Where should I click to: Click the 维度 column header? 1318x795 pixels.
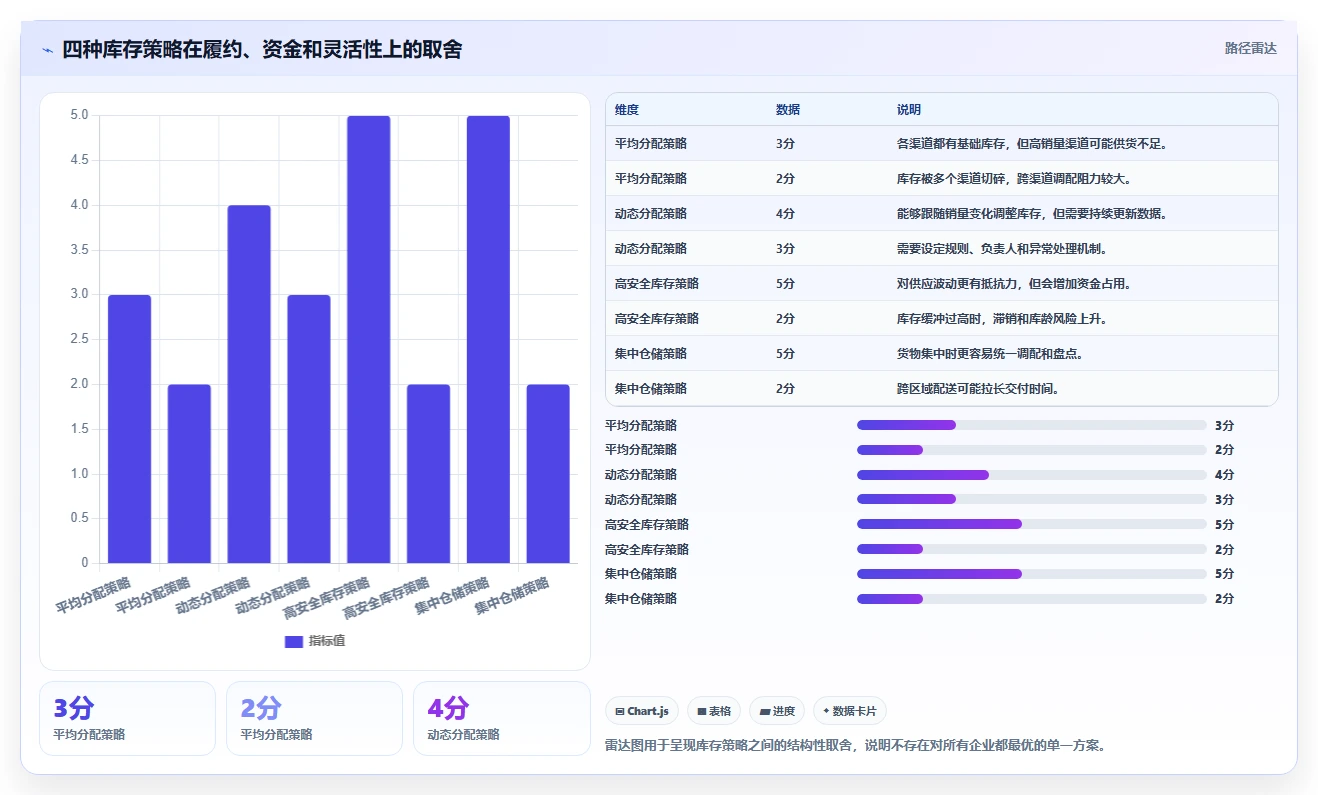click(x=627, y=109)
